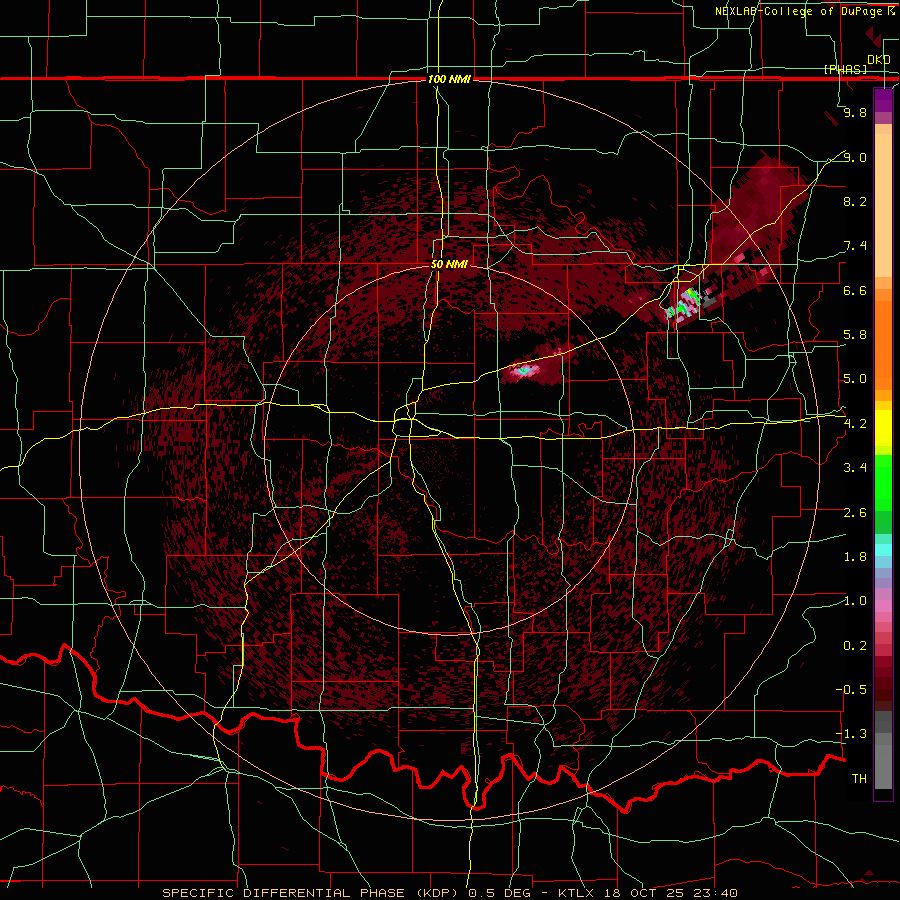Click the bright green color bar segment
The width and height of the screenshot is (900, 900).
click(883, 482)
